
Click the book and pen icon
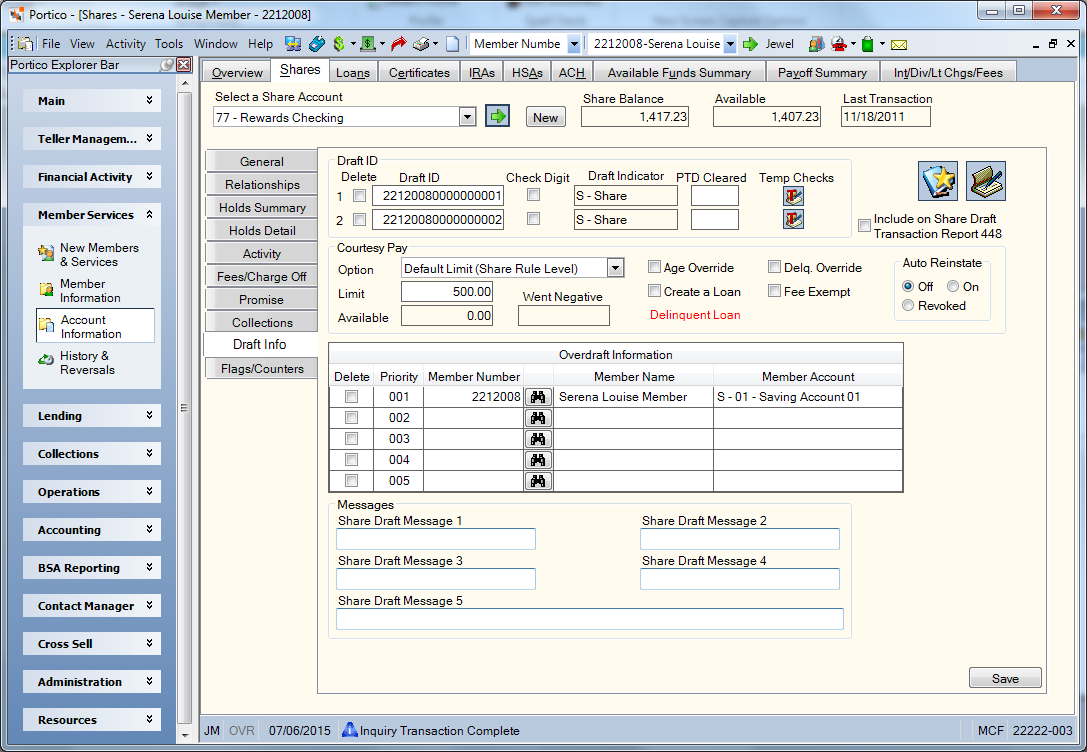coord(985,181)
